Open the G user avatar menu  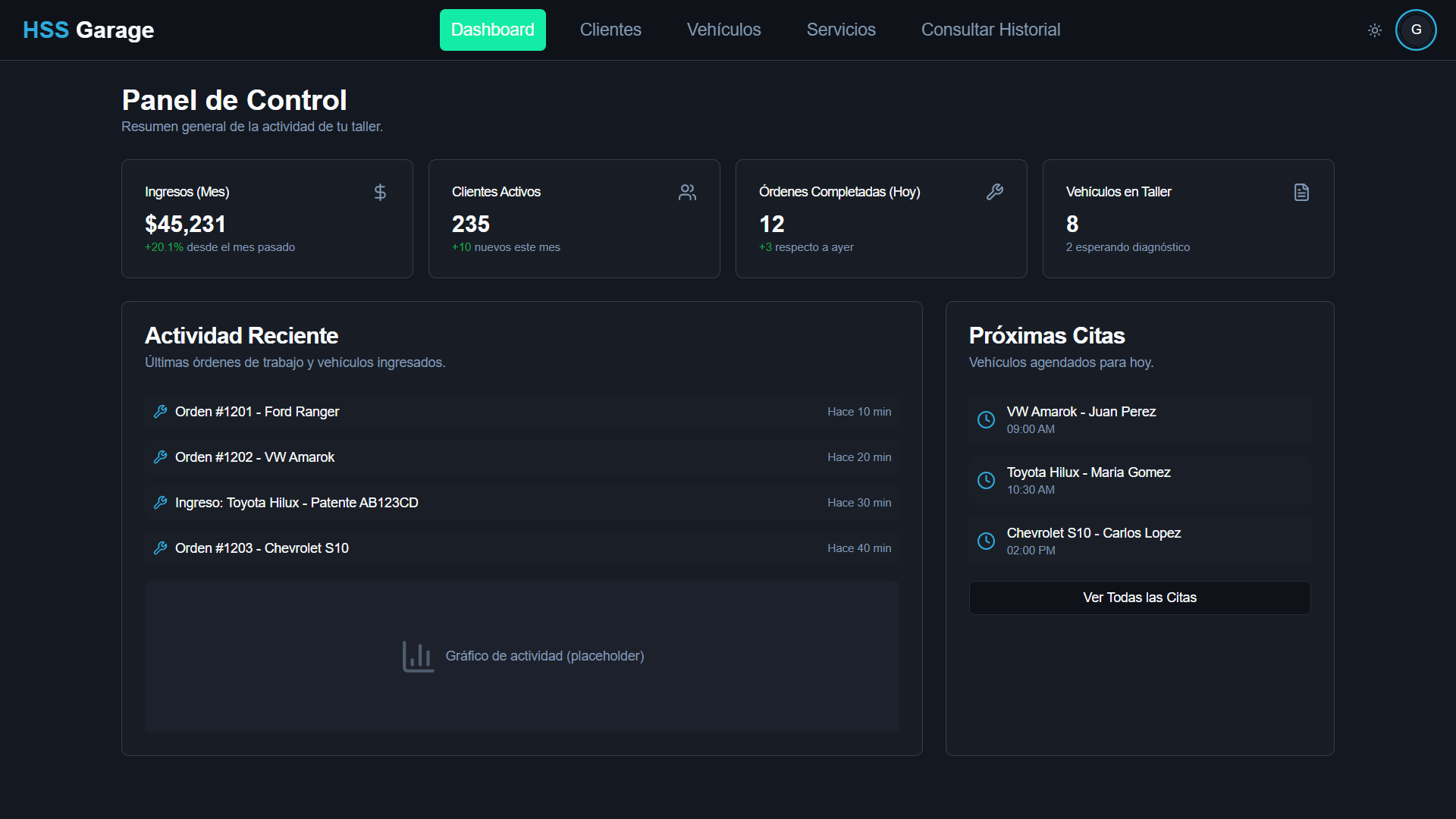(x=1416, y=30)
